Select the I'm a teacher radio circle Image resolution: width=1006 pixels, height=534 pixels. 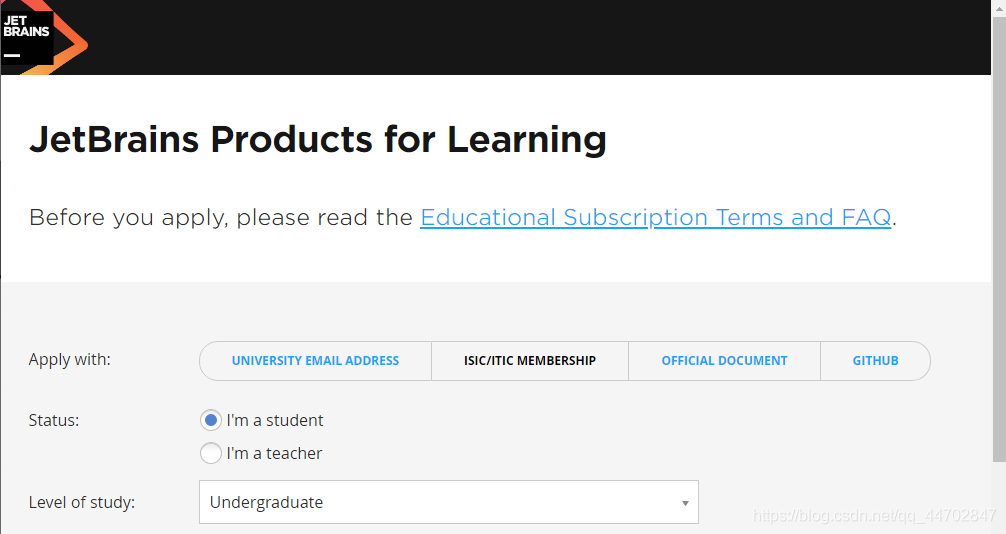[210, 453]
